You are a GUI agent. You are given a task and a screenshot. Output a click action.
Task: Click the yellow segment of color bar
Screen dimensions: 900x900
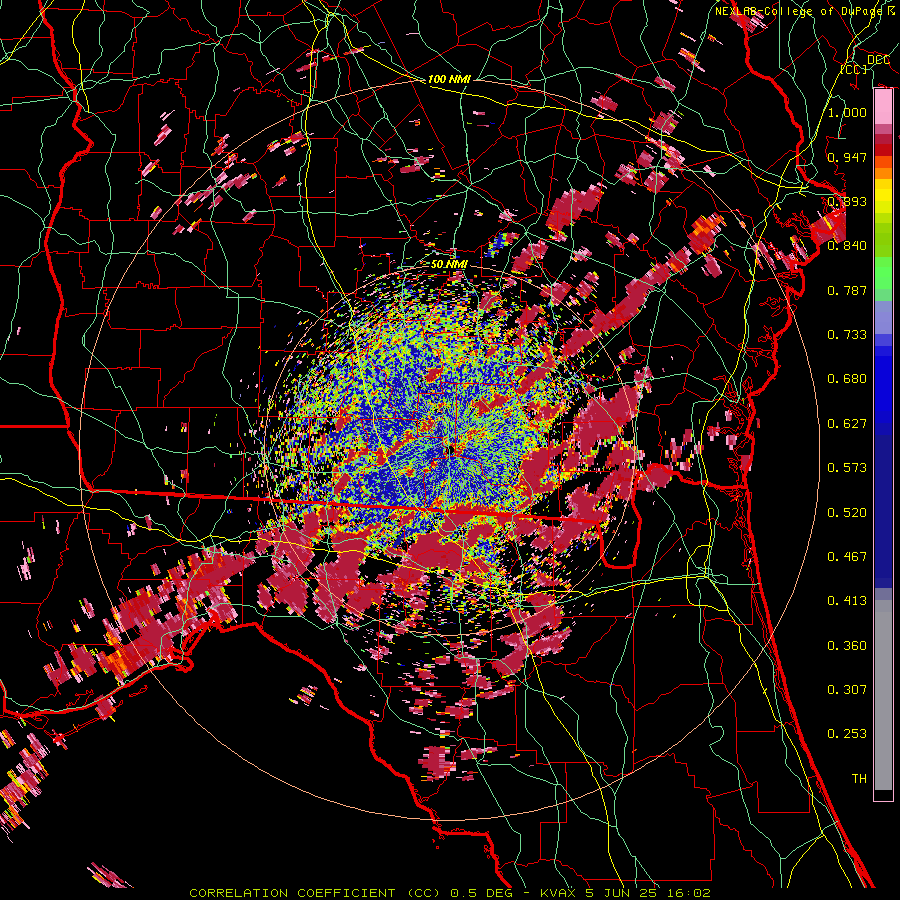pyautogui.click(x=883, y=197)
